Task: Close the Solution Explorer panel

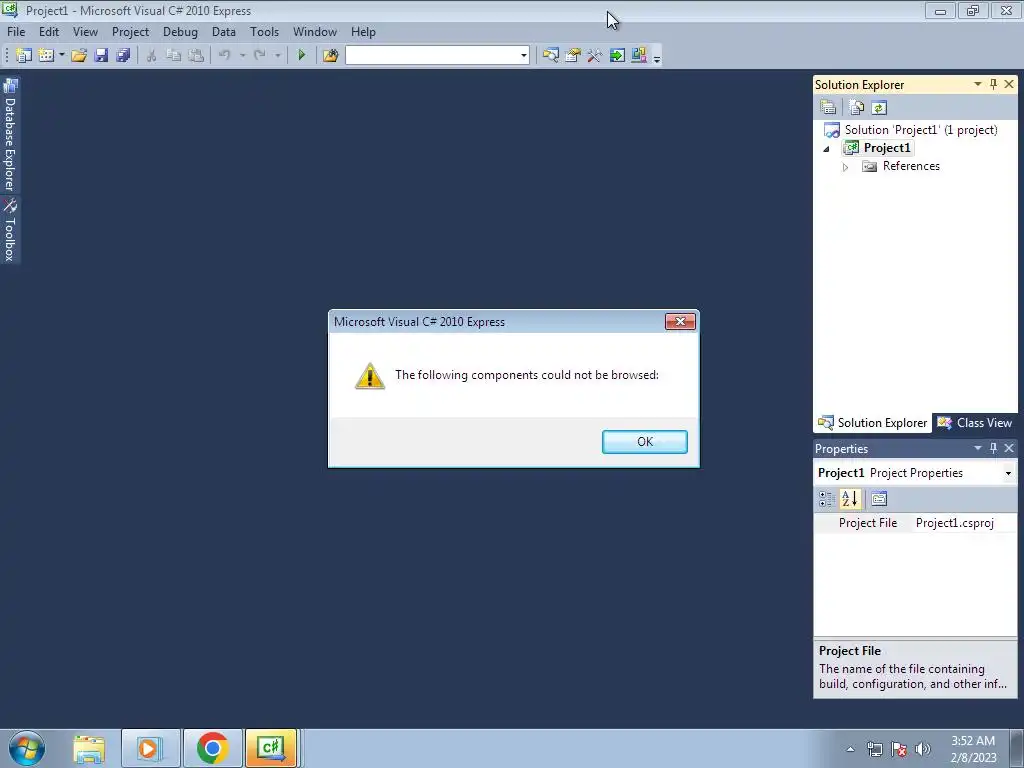Action: 1009,84
